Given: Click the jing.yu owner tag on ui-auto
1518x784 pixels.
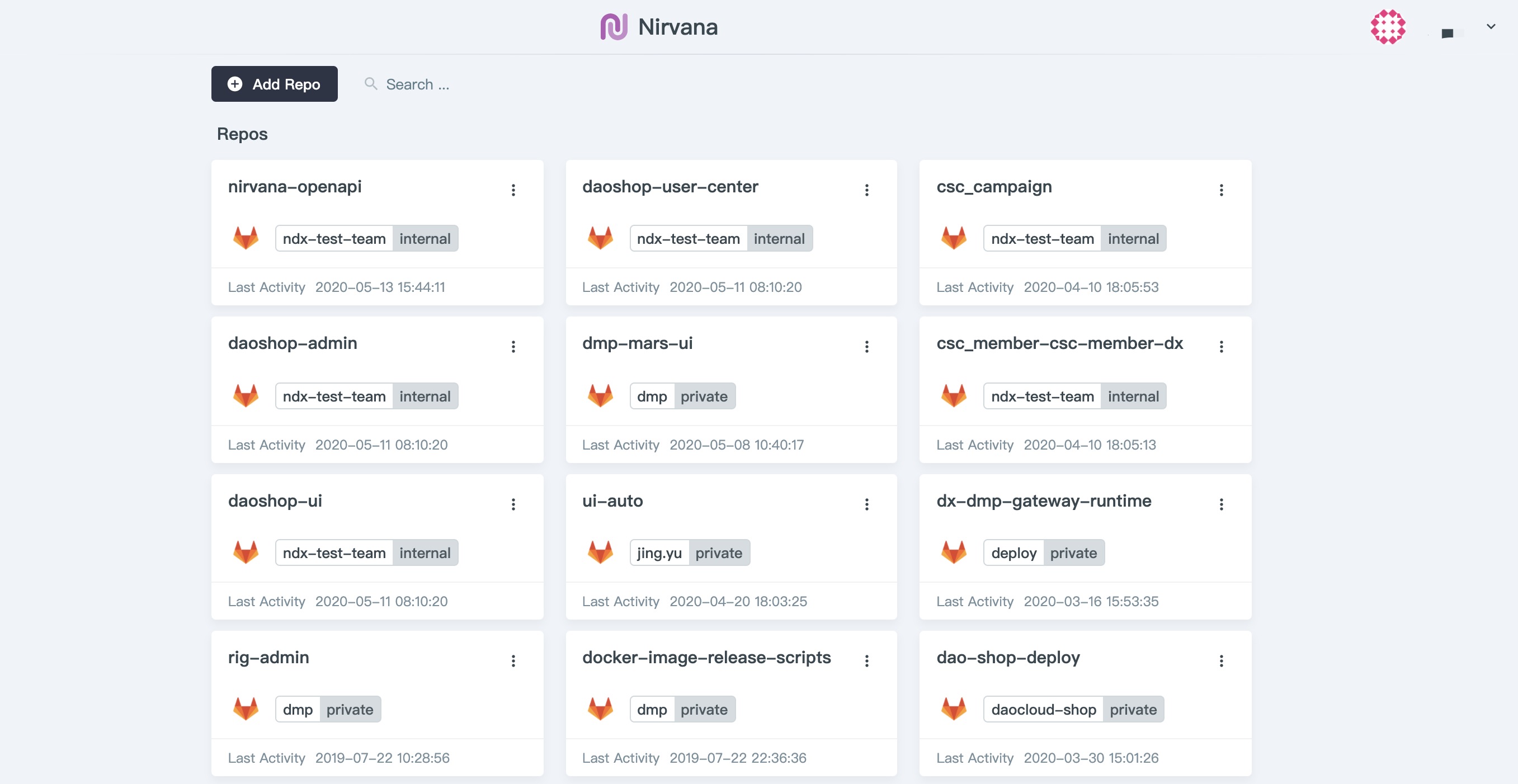Looking at the screenshot, I should click(x=659, y=552).
